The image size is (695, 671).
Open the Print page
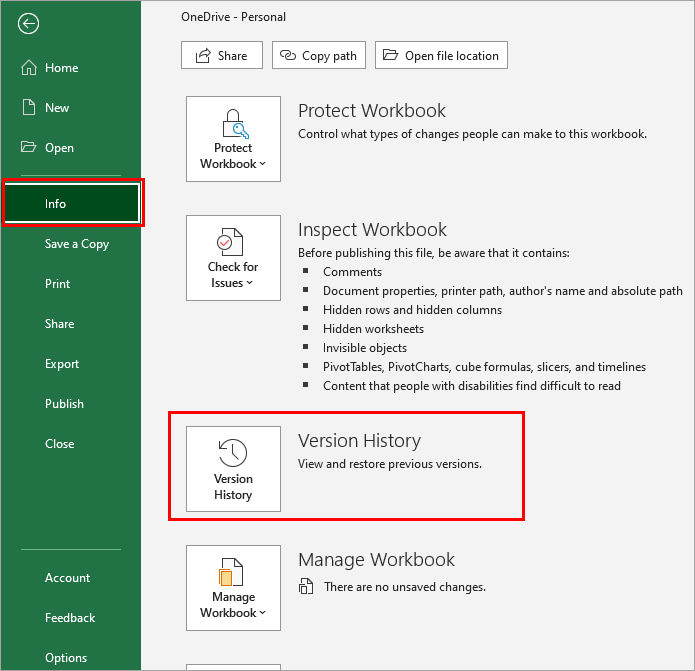58,284
